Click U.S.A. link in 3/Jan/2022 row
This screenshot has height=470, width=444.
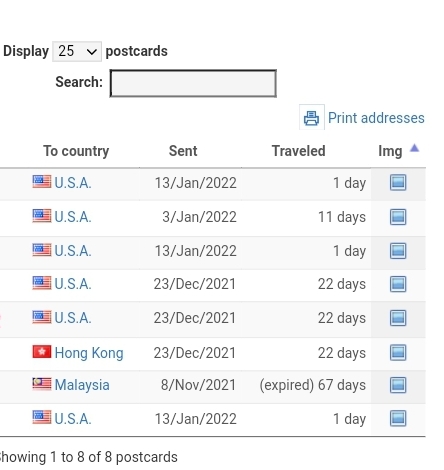pos(73,217)
